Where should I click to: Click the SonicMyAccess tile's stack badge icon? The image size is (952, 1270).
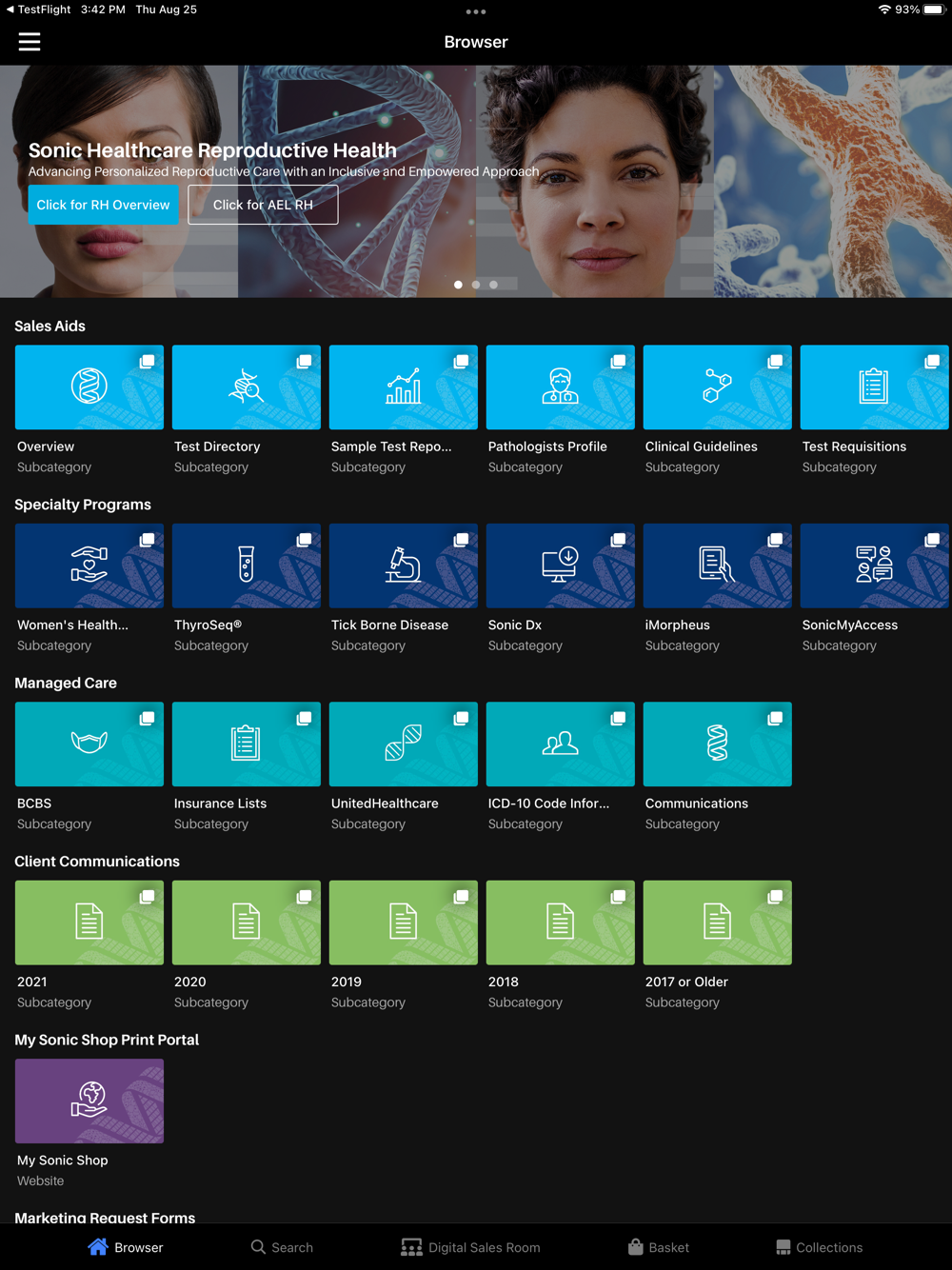(932, 540)
